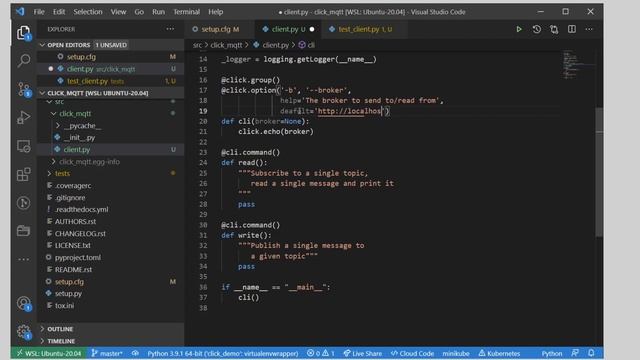Screen dimensions: 640x360
Task: Click Kubernetes in the status bar
Action: point(500,353)
